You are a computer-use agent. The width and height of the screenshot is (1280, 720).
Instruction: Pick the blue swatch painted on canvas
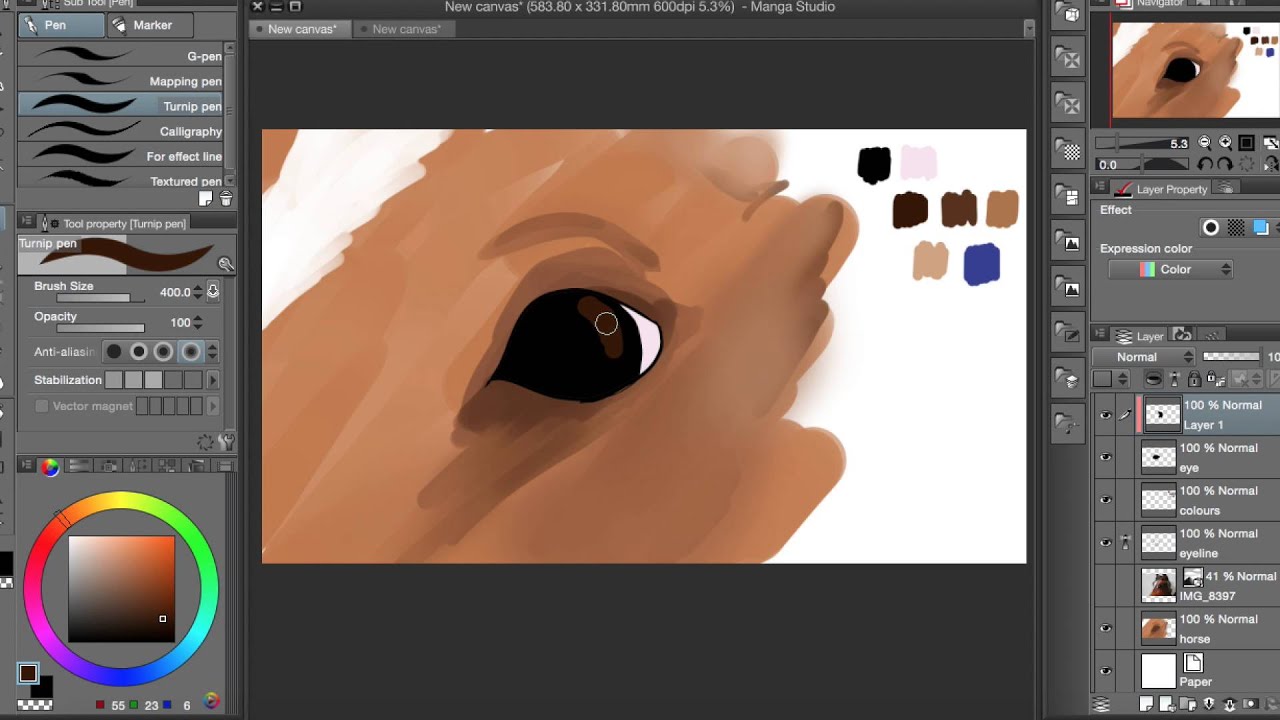981,265
